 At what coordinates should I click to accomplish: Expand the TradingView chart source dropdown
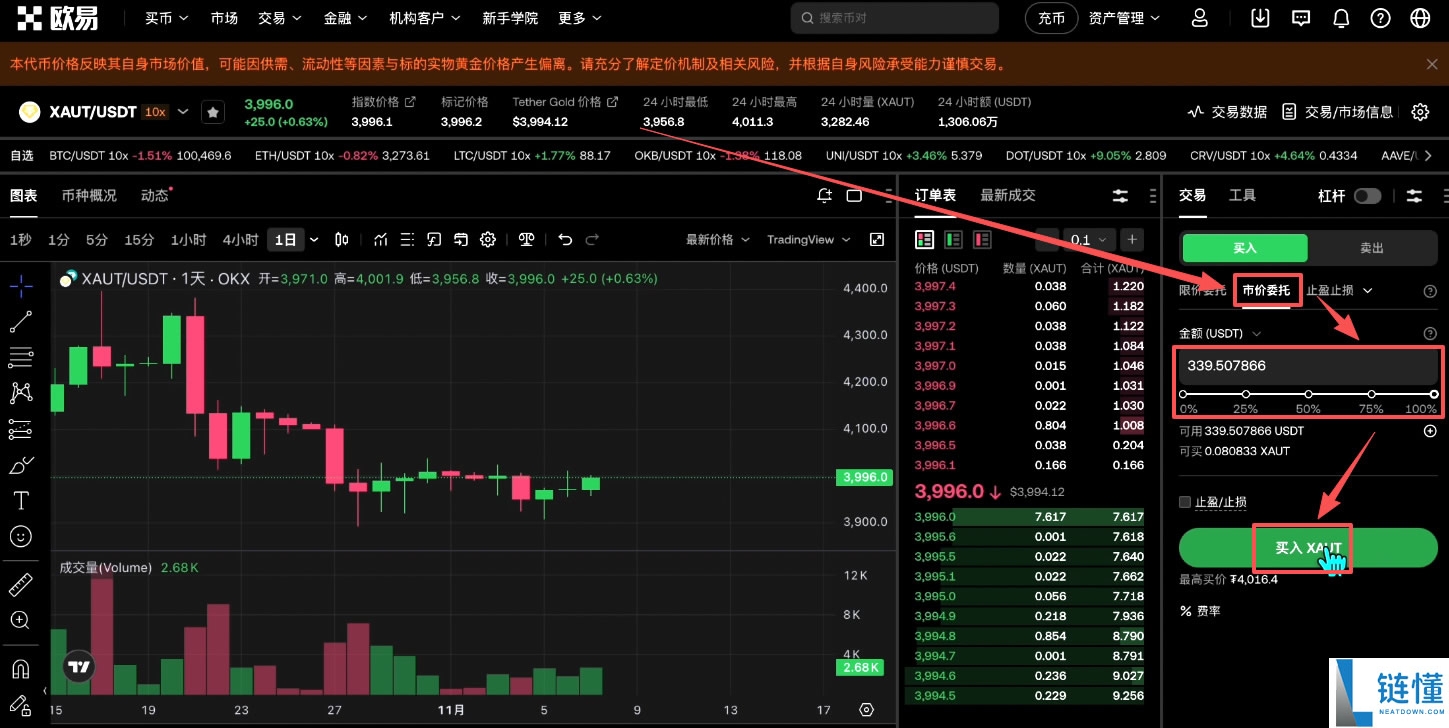pos(809,239)
